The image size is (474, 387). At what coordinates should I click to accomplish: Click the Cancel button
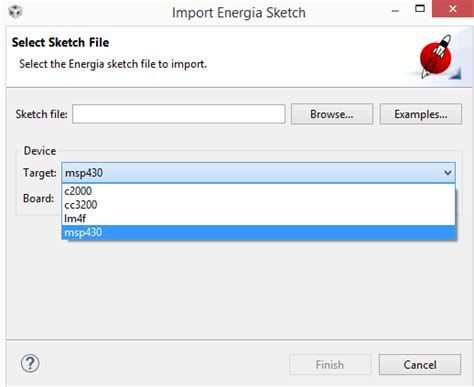point(420,365)
